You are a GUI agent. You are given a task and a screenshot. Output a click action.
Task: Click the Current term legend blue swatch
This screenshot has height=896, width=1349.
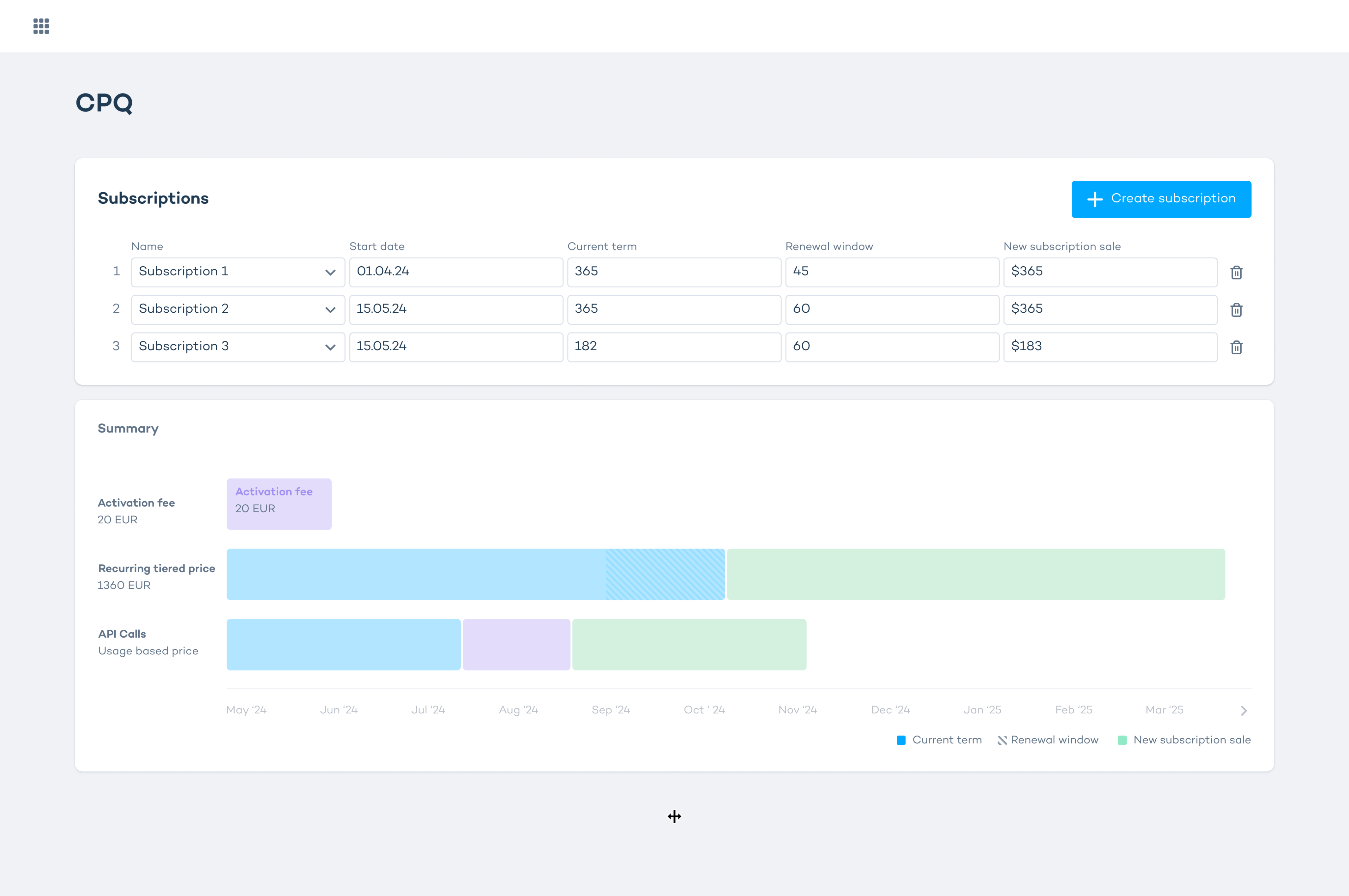pos(901,740)
